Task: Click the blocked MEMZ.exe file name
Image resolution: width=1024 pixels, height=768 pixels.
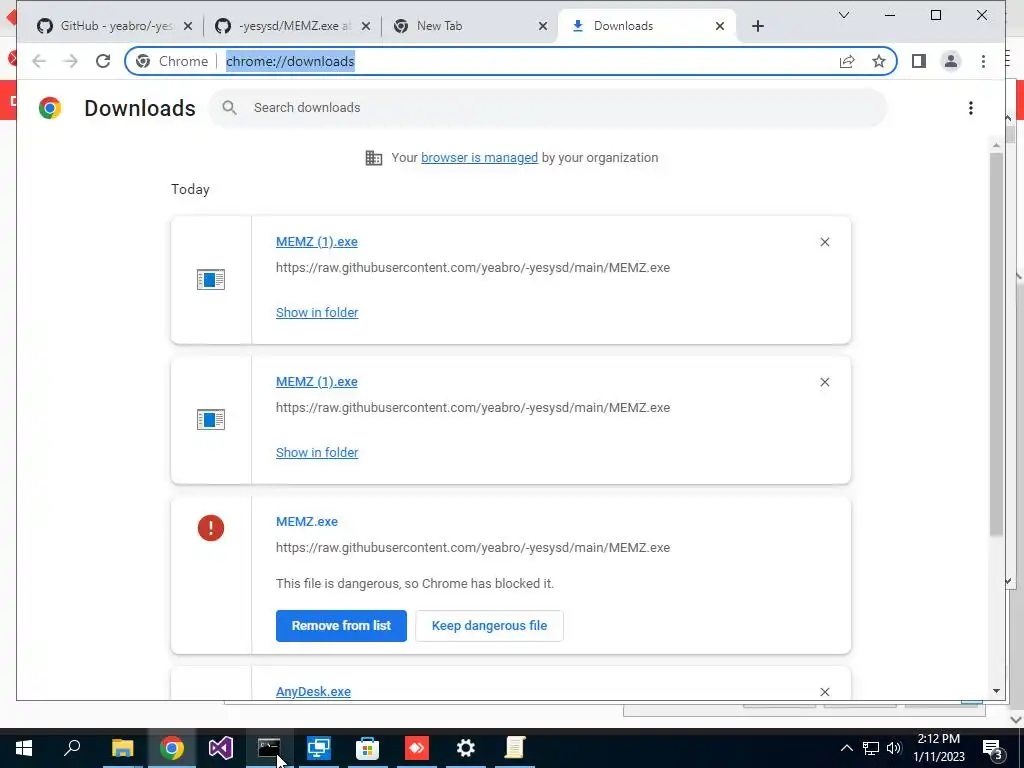Action: coord(306,522)
